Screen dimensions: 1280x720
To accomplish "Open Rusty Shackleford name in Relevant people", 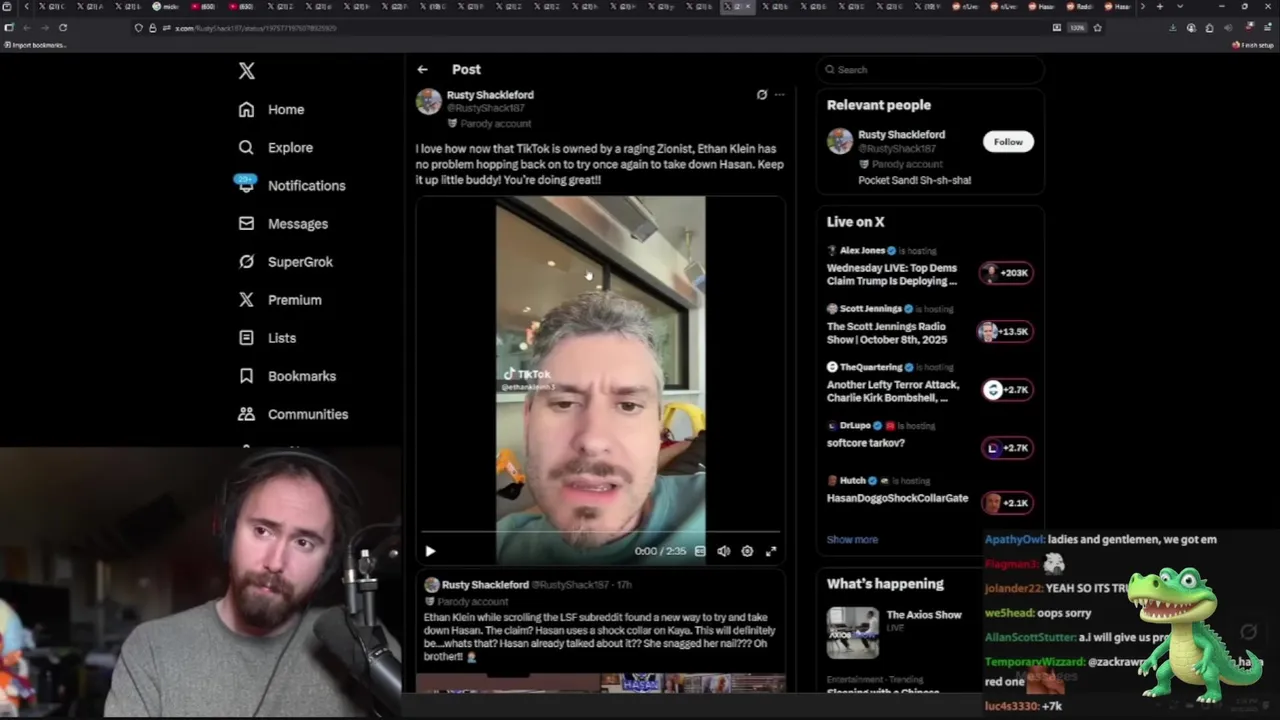I will coord(901,134).
